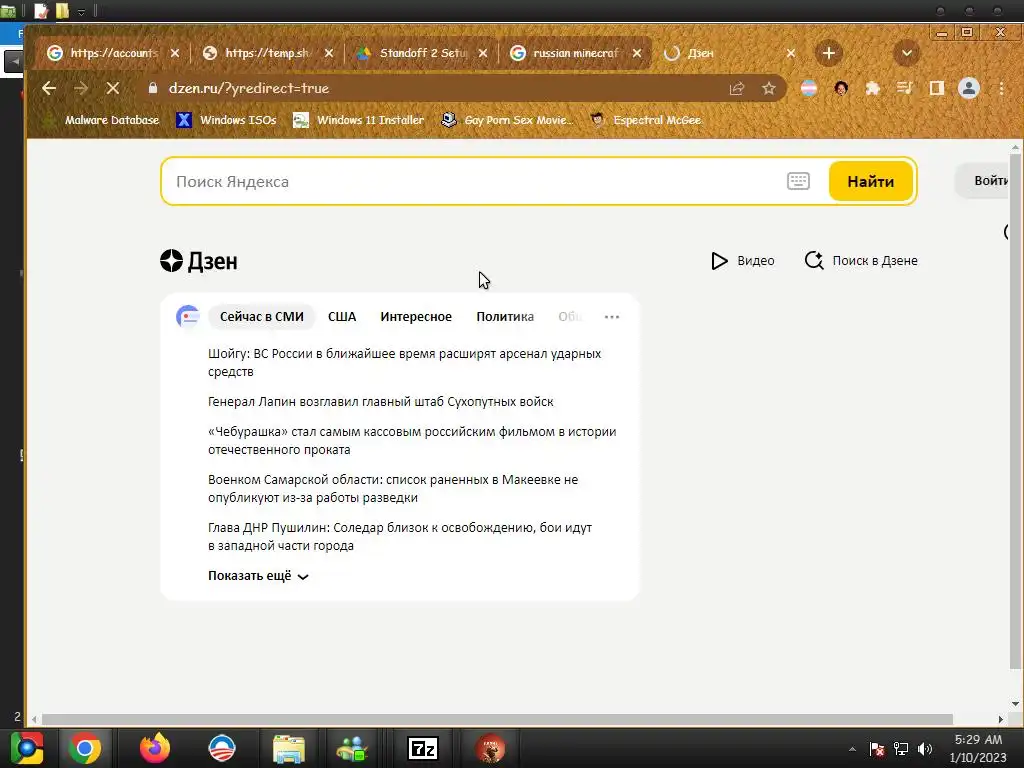Expand the tab search dropdown arrow

click(x=906, y=53)
